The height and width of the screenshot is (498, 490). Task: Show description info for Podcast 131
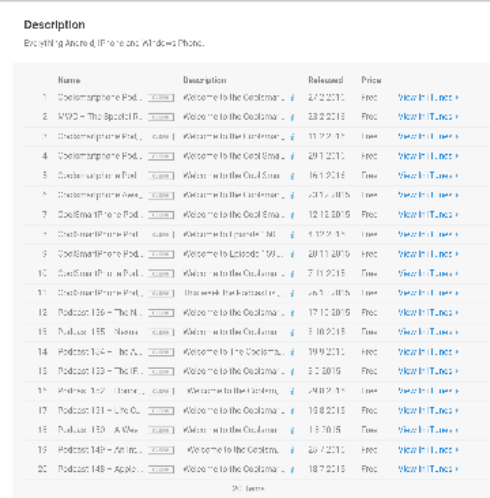292,411
